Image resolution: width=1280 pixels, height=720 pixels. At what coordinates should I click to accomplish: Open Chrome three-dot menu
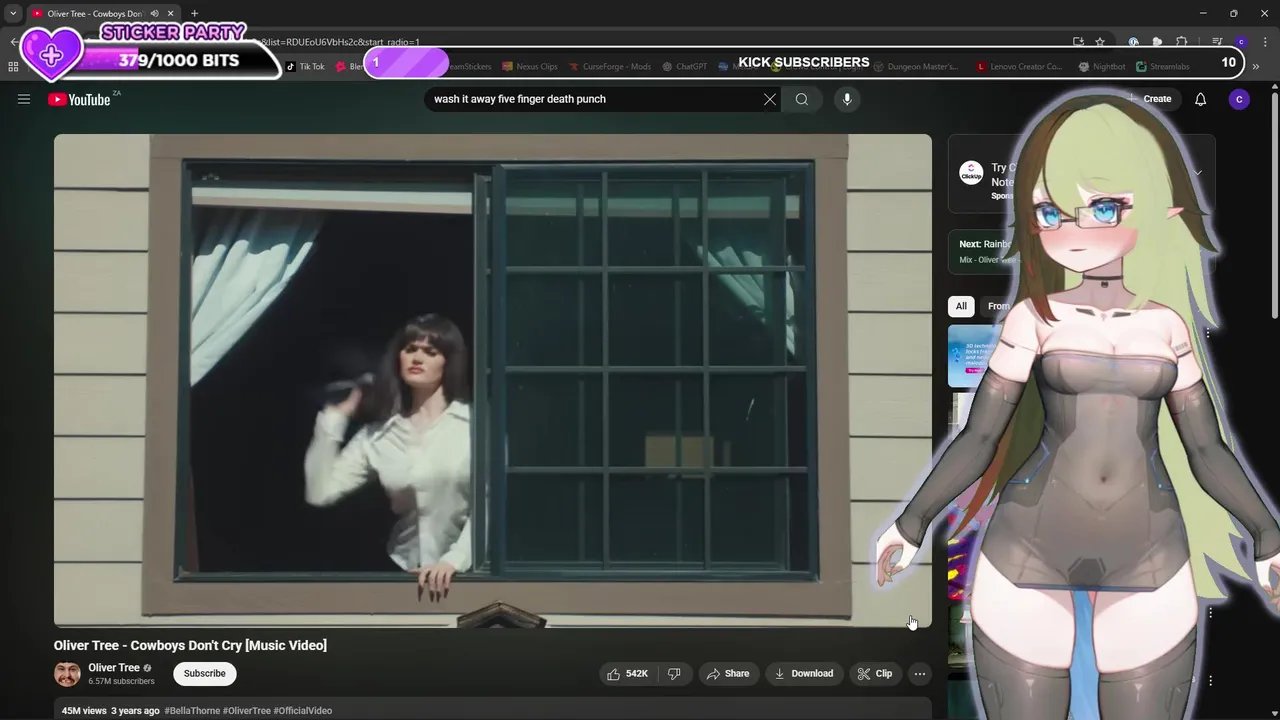point(1266,42)
